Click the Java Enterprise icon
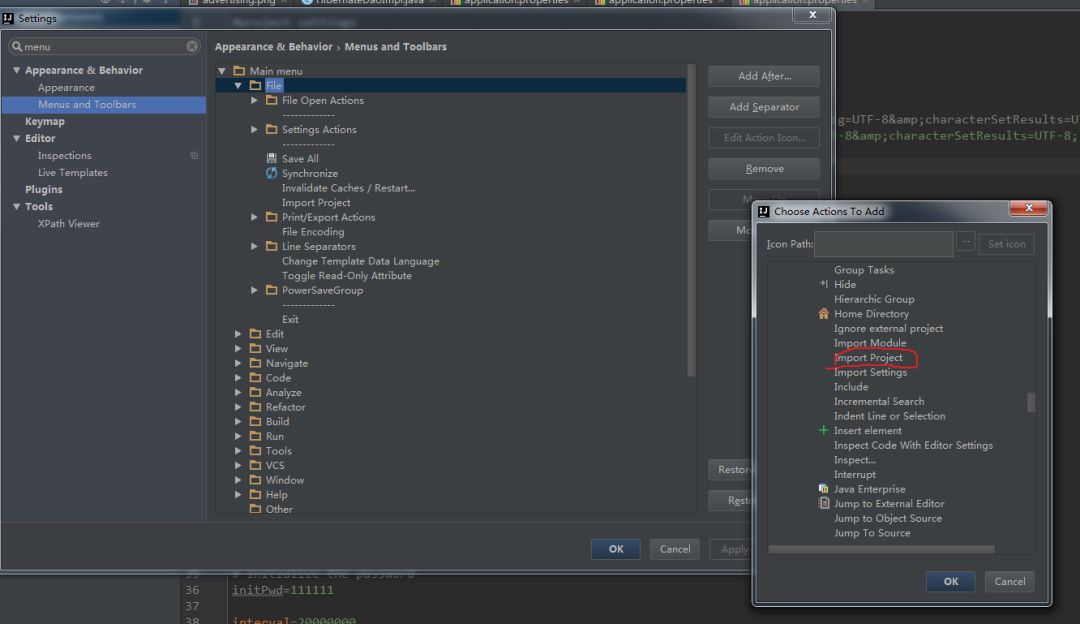 click(824, 489)
